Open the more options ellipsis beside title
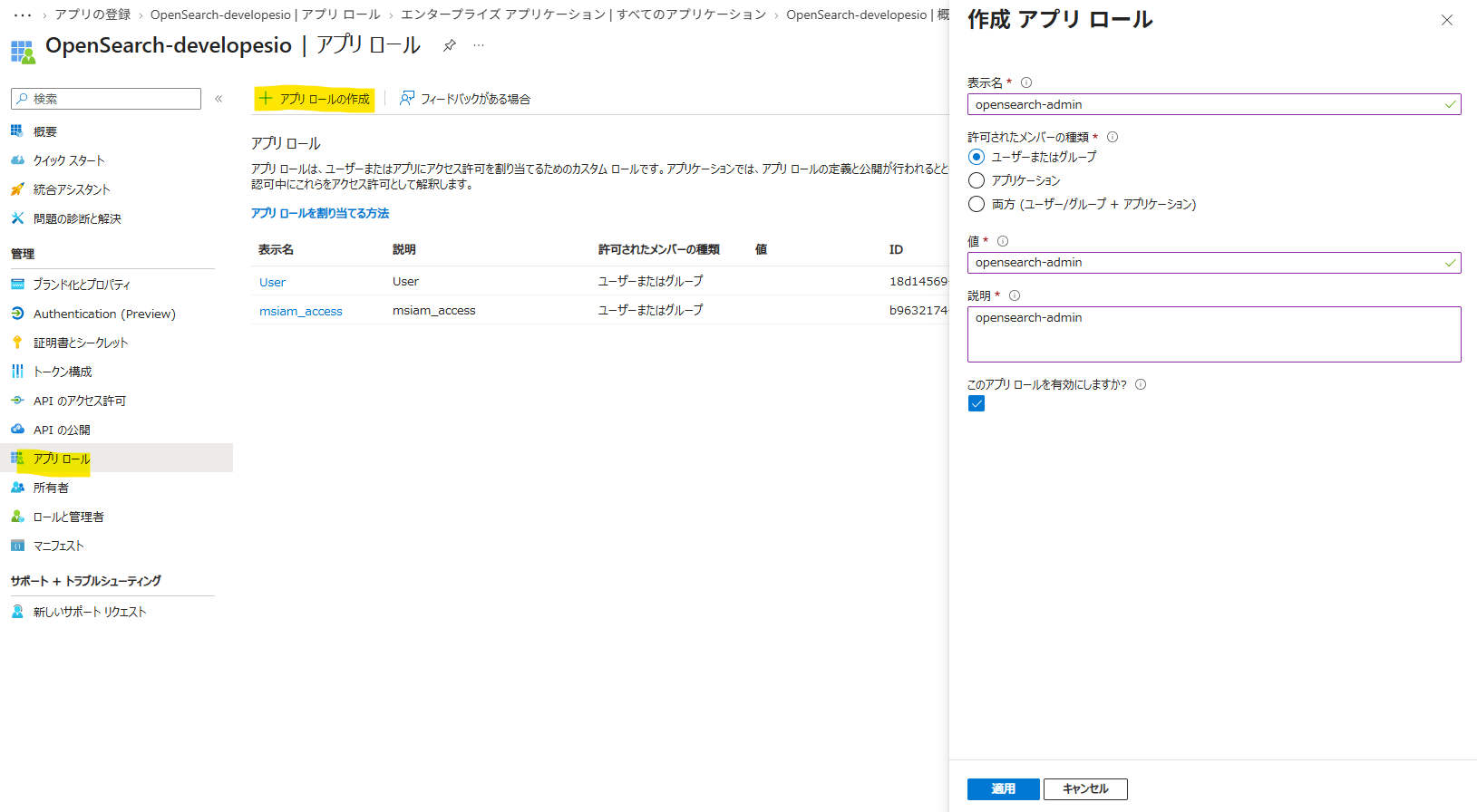Screen dimensions: 1477x812 (x=479, y=45)
